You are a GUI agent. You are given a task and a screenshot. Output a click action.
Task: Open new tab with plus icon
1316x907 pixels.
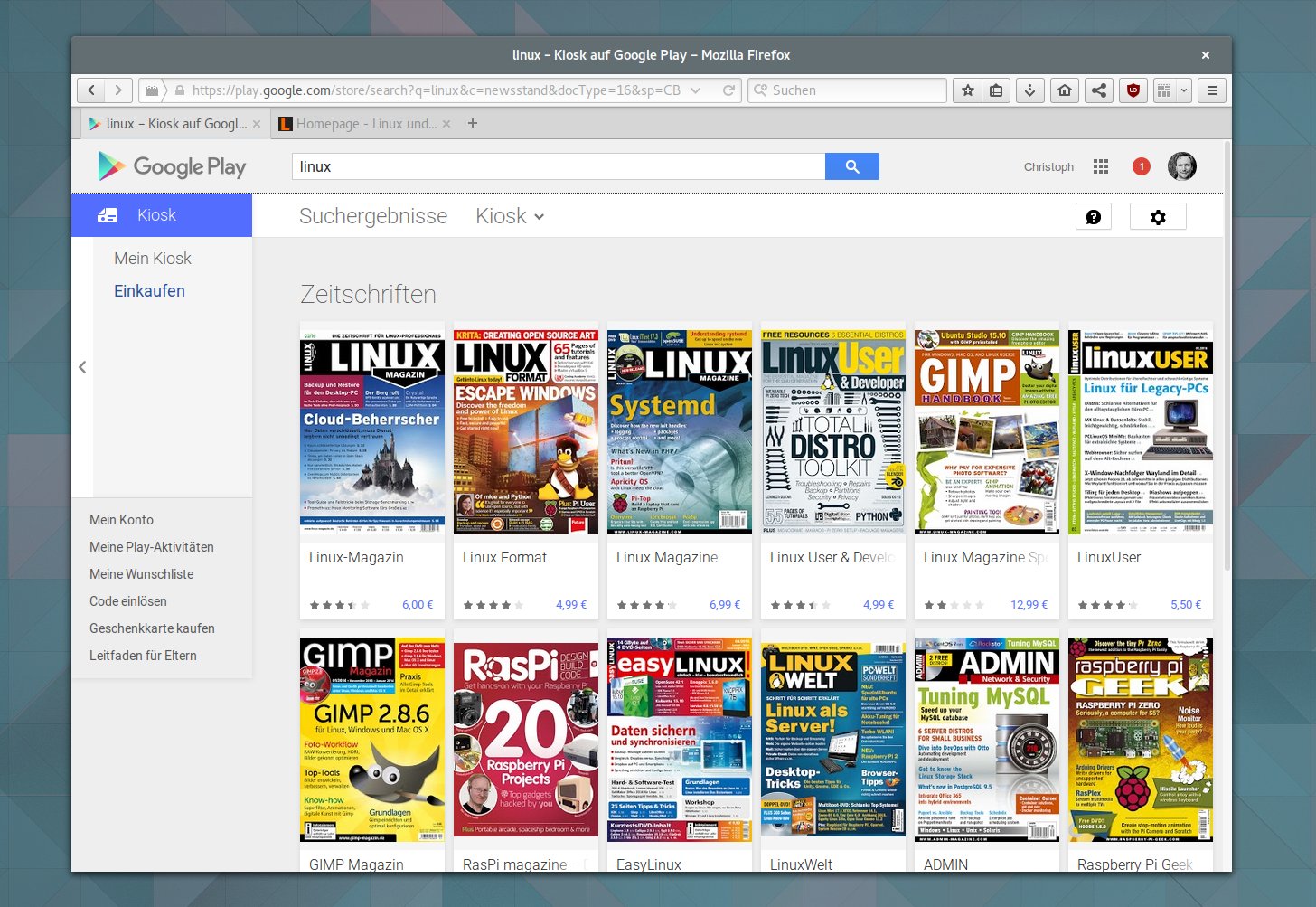pyautogui.click(x=473, y=123)
